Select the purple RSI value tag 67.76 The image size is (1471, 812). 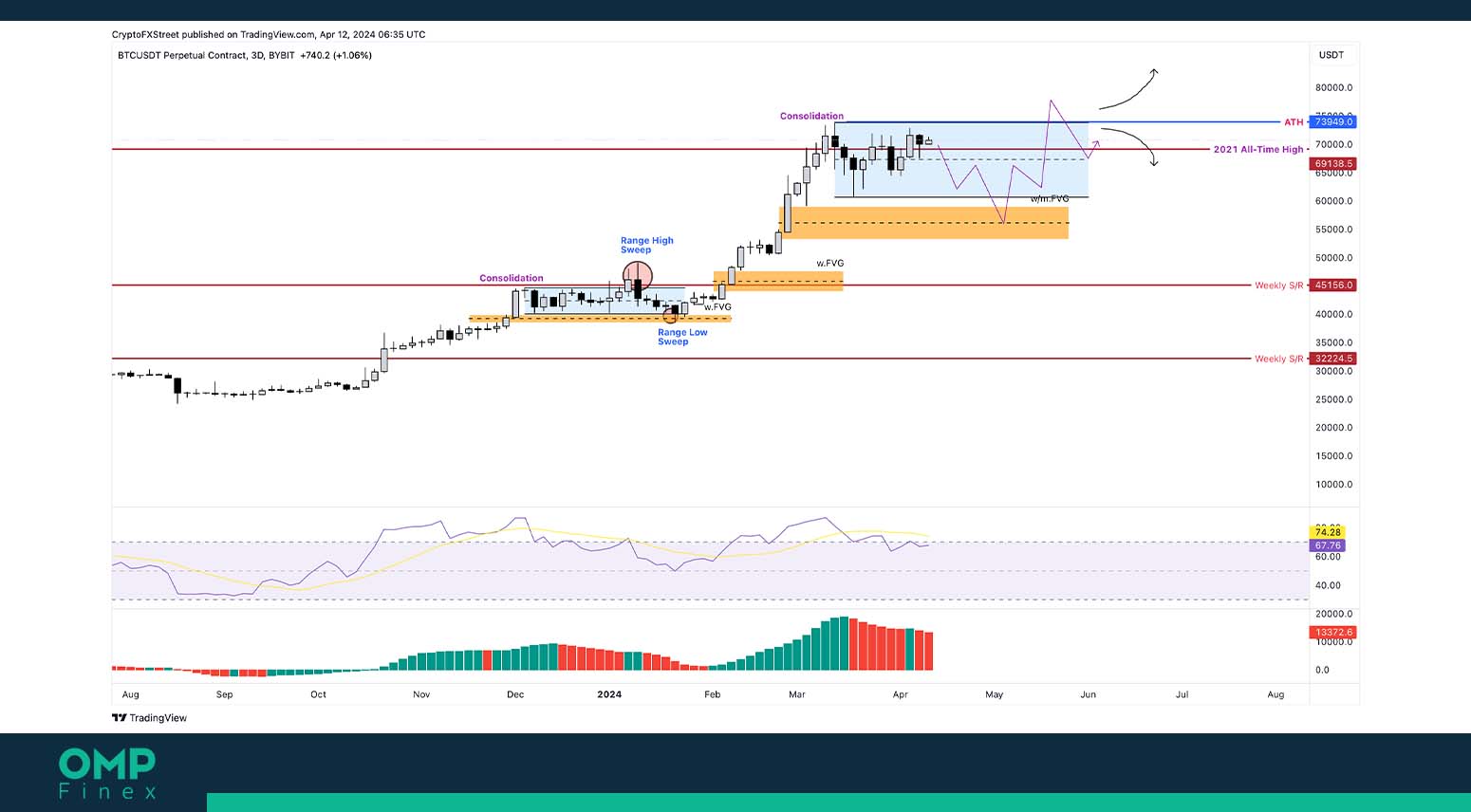click(x=1328, y=545)
